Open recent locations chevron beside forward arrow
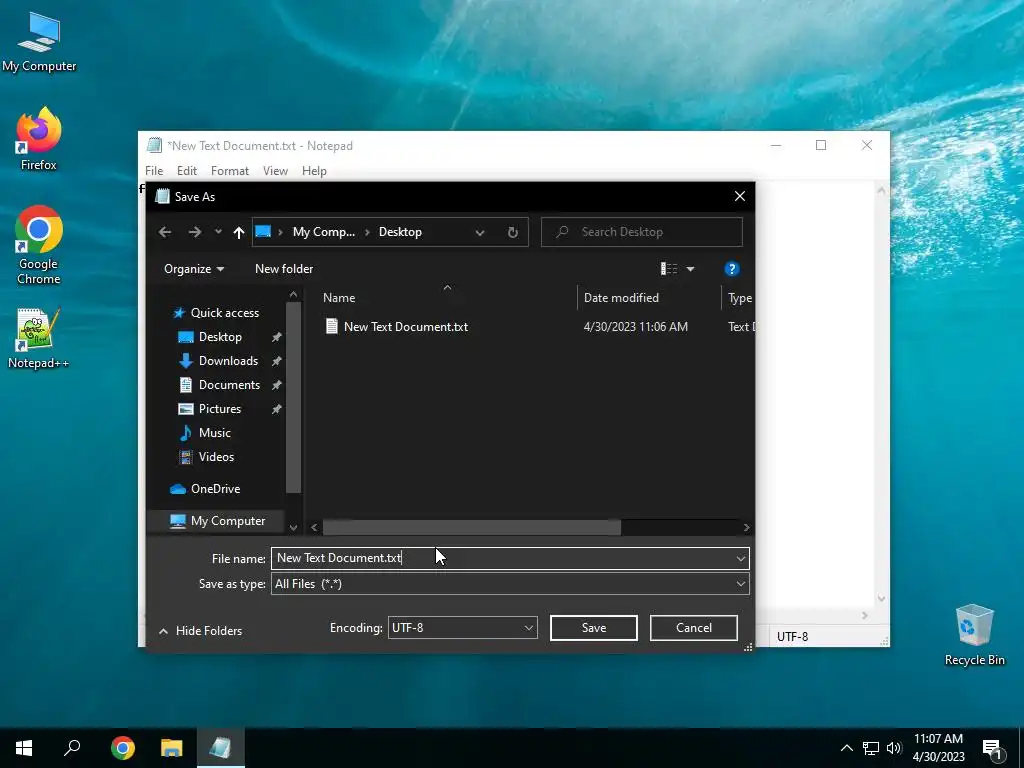 tap(218, 232)
